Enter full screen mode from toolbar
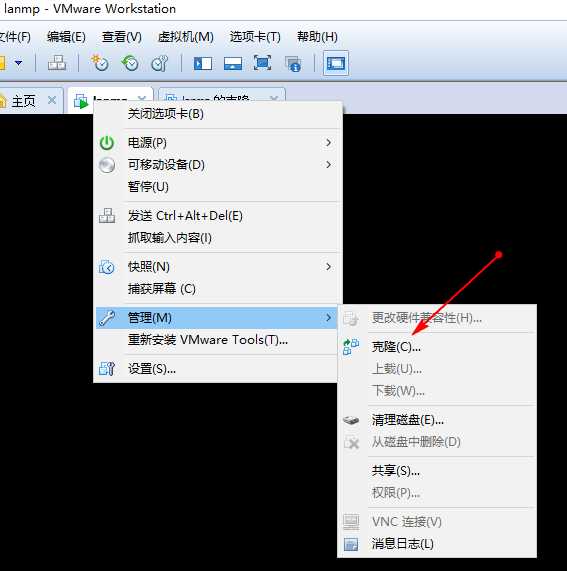The height and width of the screenshot is (571, 567). tap(262, 63)
